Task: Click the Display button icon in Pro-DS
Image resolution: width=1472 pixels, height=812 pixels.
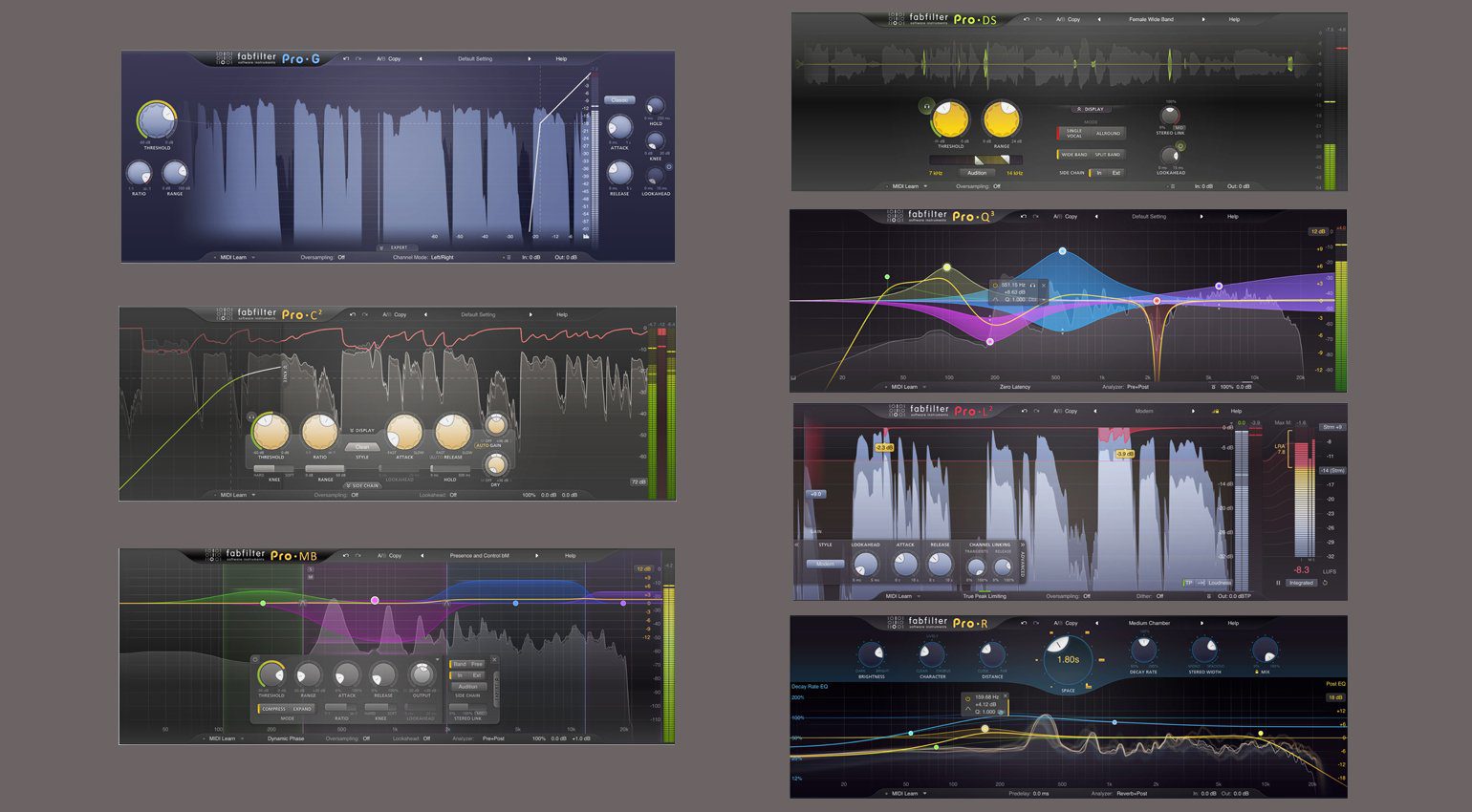Action: pos(1079,110)
